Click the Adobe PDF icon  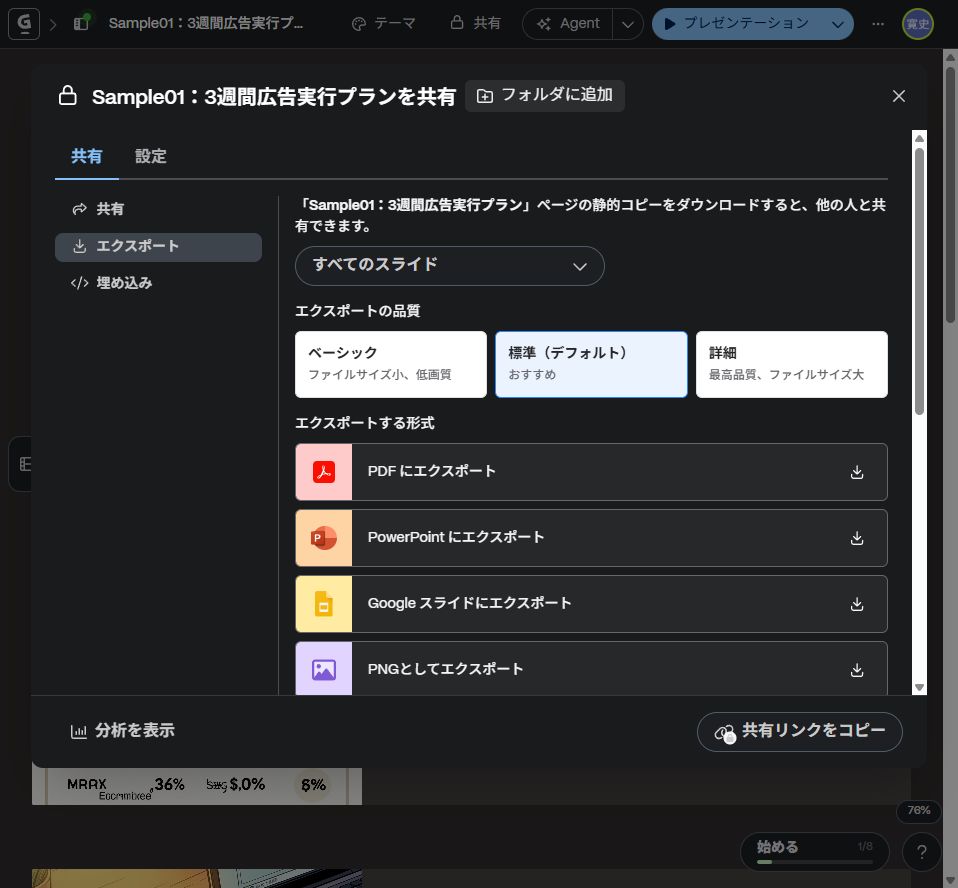click(324, 472)
